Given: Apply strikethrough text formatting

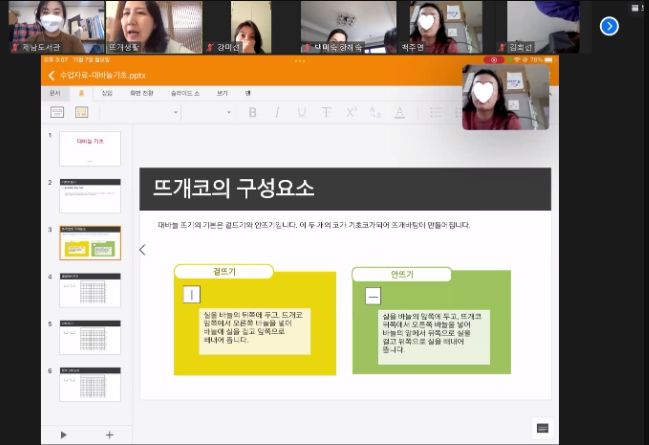Looking at the screenshot, I should 326,112.
